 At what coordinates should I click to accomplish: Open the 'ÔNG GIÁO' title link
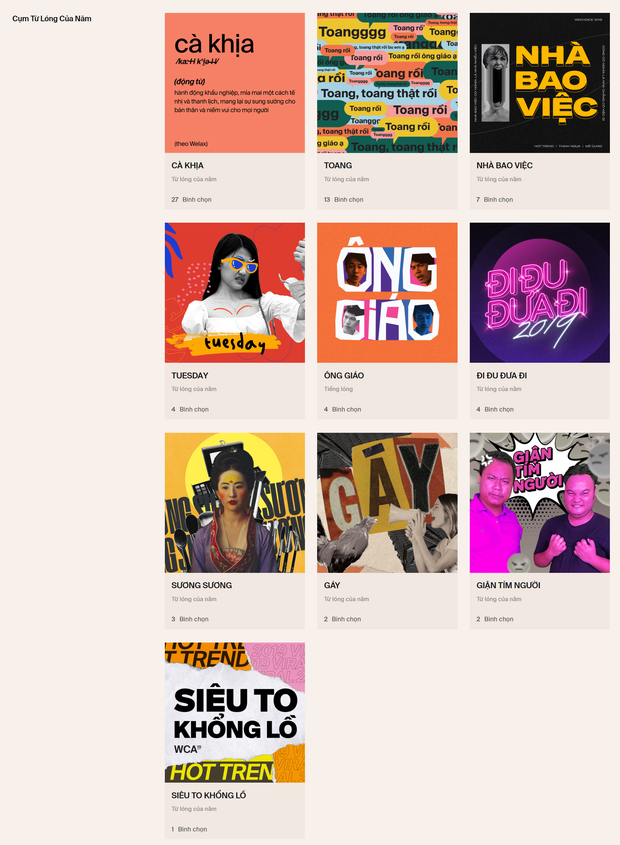[x=344, y=375]
